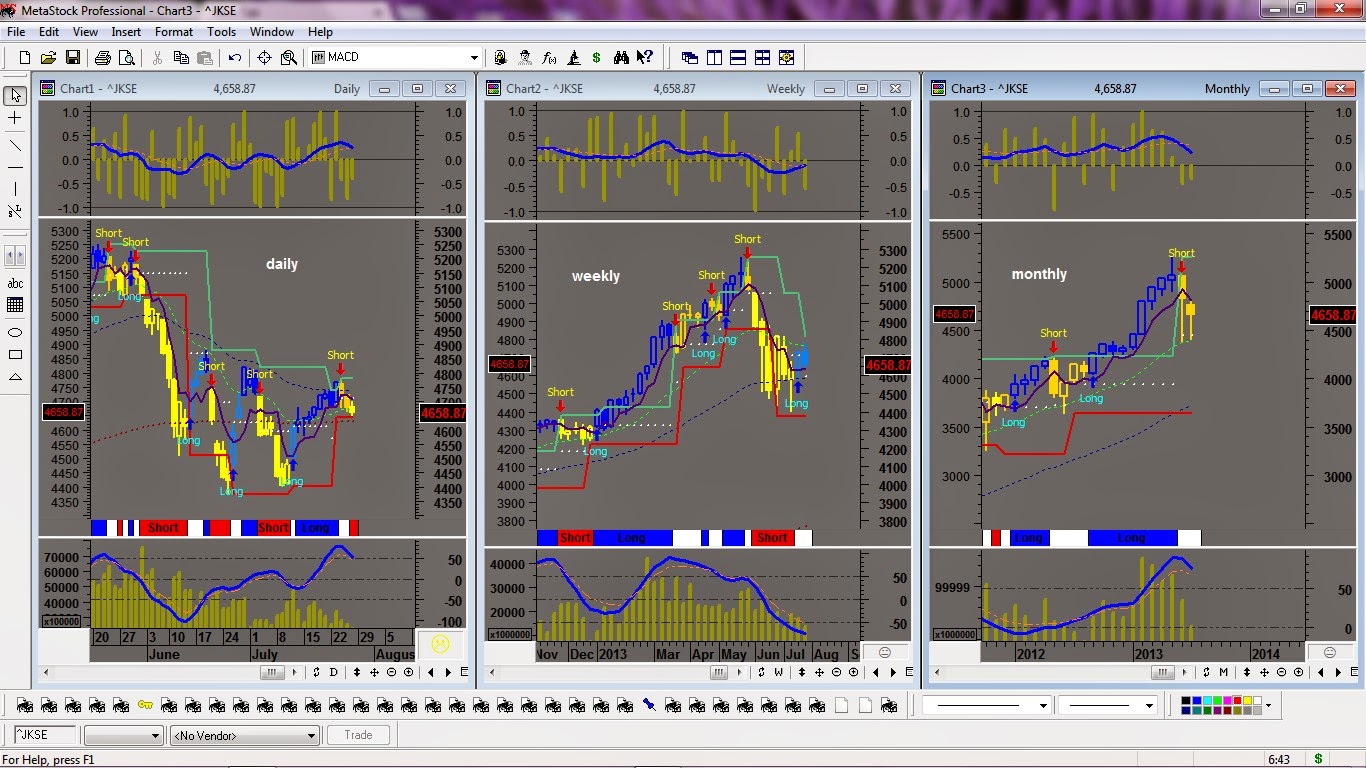Pick the yellow color swatch
This screenshot has width=1366, height=768.
1247,700
